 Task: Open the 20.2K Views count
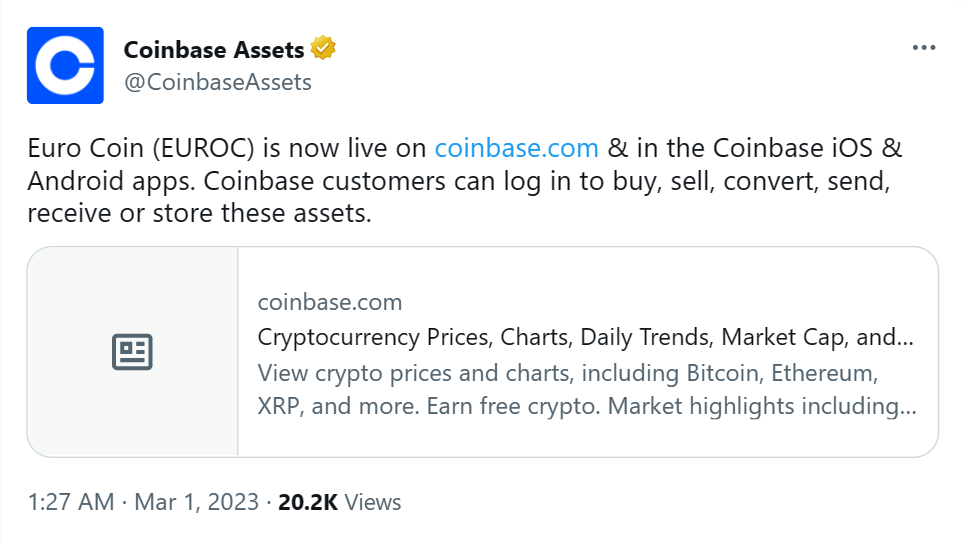[x=339, y=502]
